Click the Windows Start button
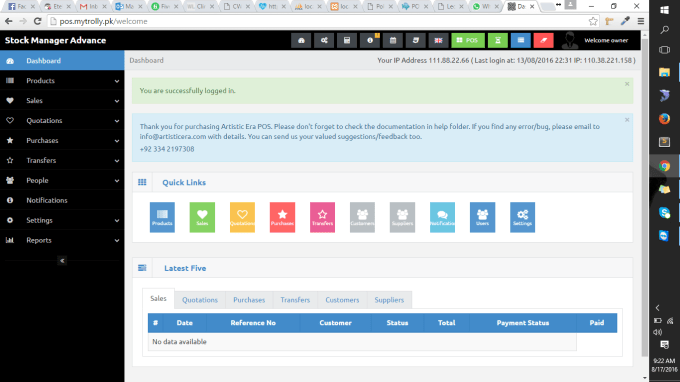 pyautogui.click(x=664, y=10)
